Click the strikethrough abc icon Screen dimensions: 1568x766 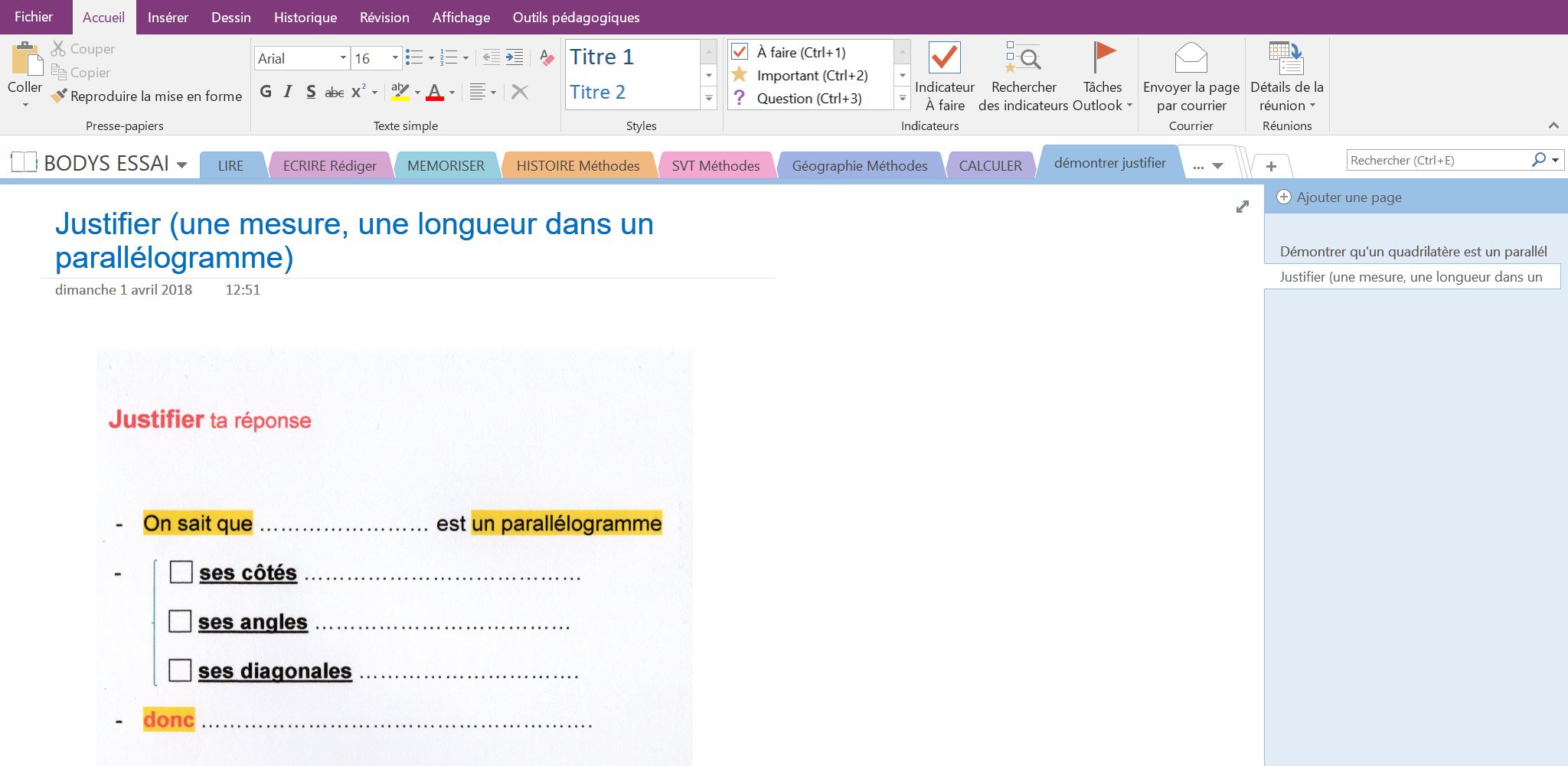[334, 93]
